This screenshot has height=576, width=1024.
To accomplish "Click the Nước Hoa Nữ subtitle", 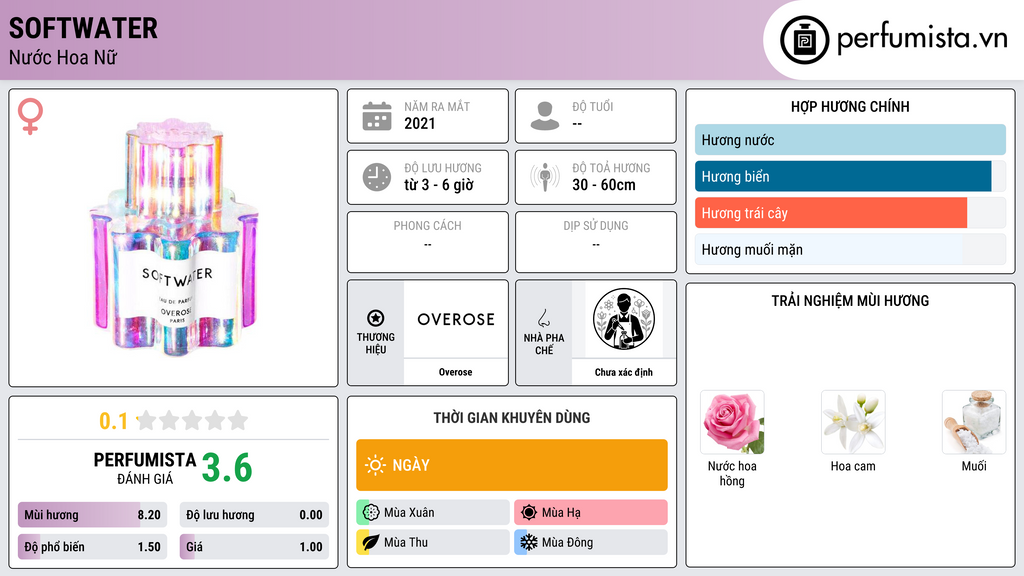I will (63, 58).
